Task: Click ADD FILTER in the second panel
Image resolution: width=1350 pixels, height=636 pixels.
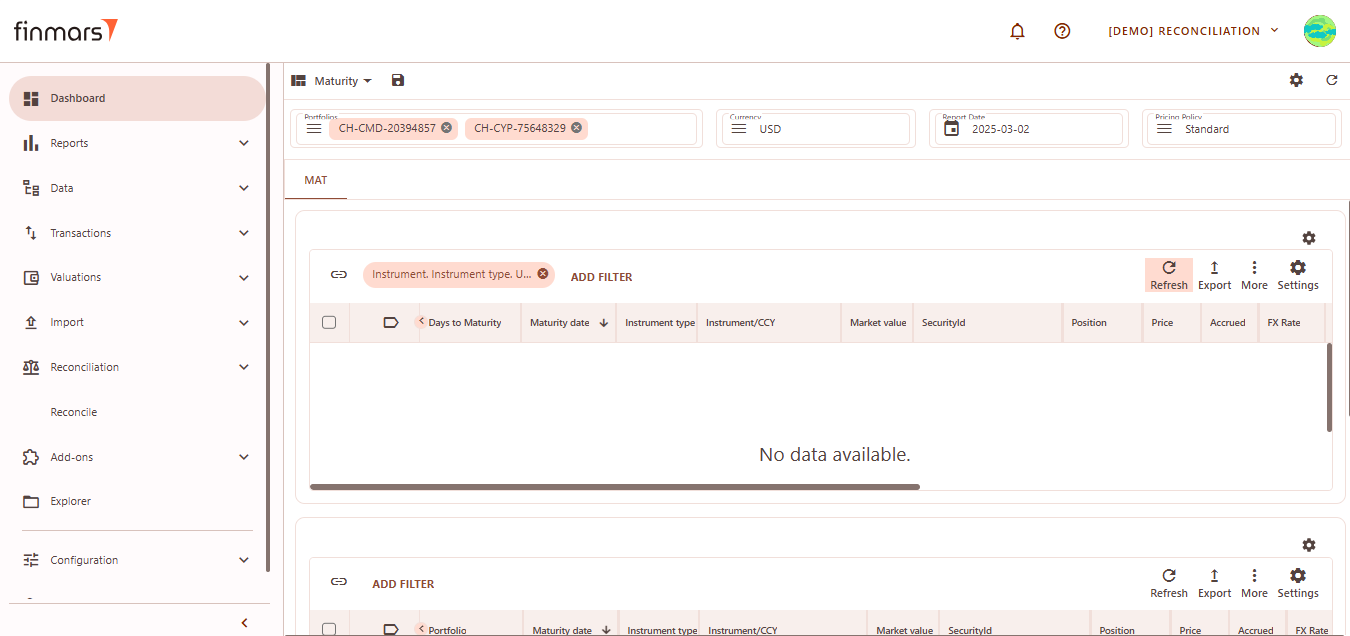Action: [403, 584]
